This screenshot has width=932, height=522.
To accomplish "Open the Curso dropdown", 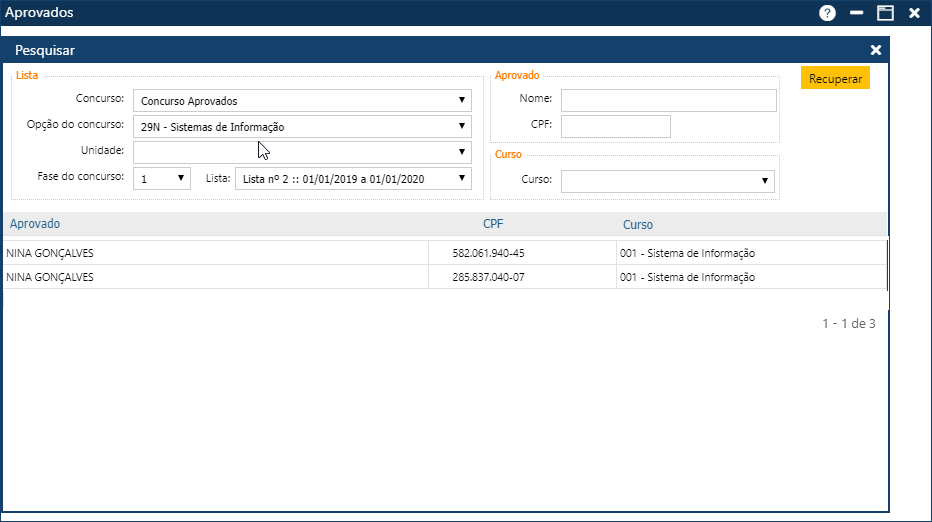I will tap(668, 181).
